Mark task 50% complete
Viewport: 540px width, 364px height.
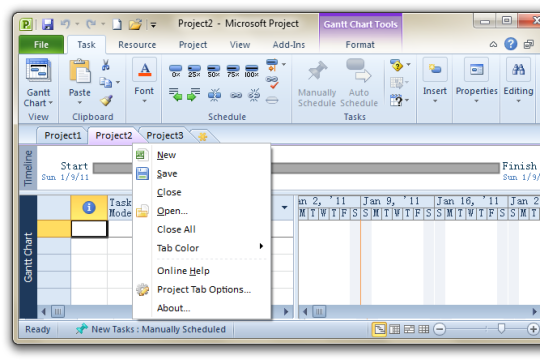click(x=214, y=71)
